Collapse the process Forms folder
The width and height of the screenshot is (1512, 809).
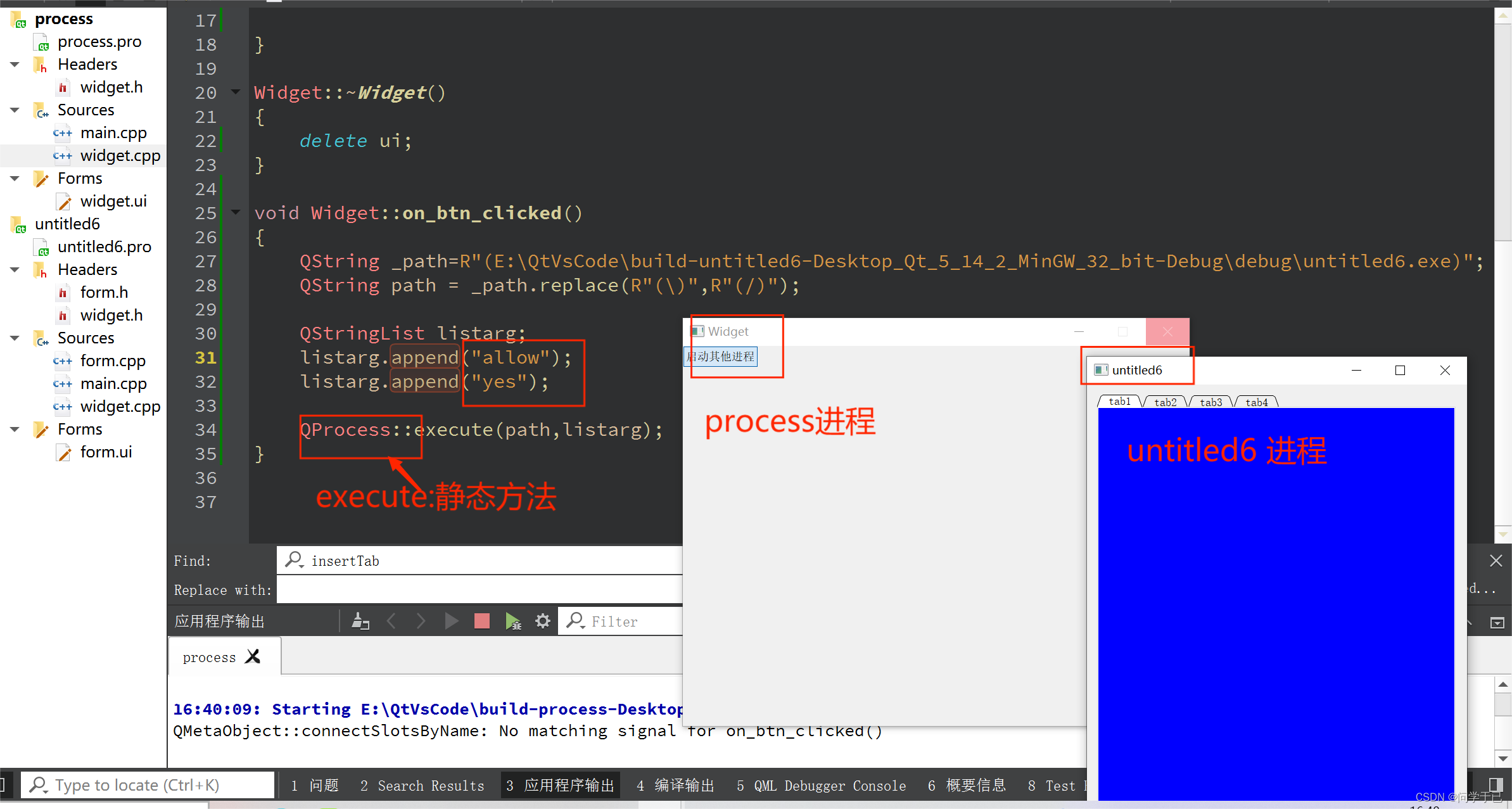(x=15, y=178)
